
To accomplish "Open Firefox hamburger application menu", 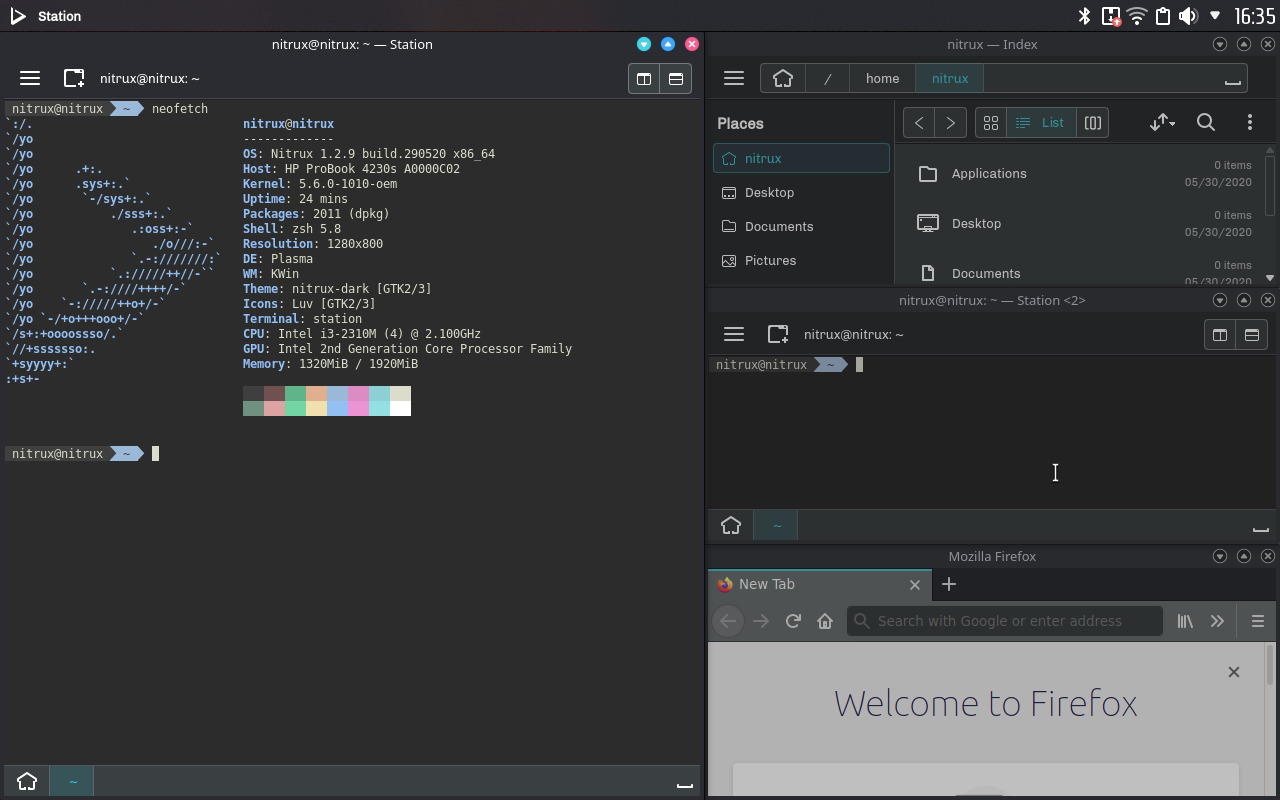I will (1258, 621).
